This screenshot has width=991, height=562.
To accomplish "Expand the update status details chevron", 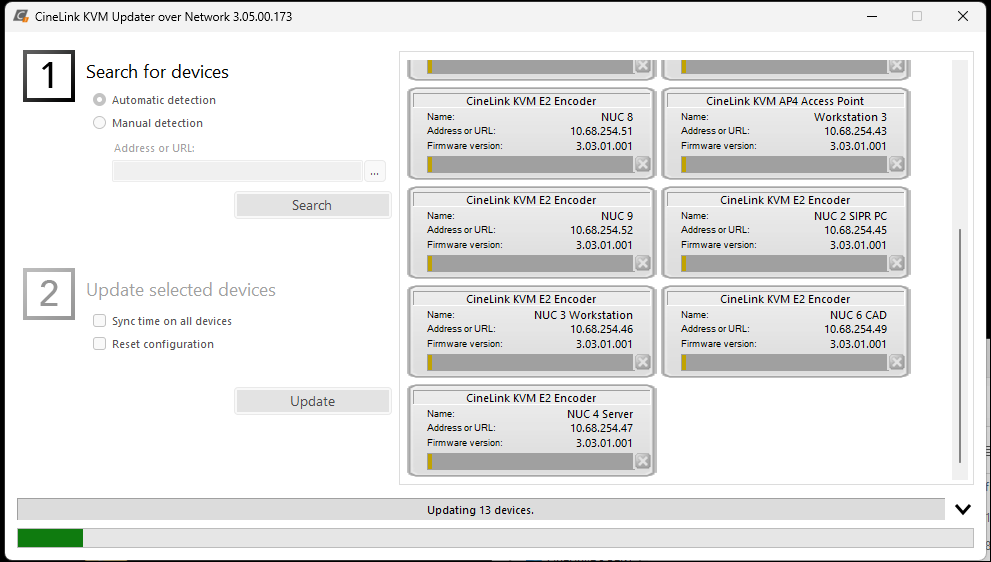I will coord(962,509).
